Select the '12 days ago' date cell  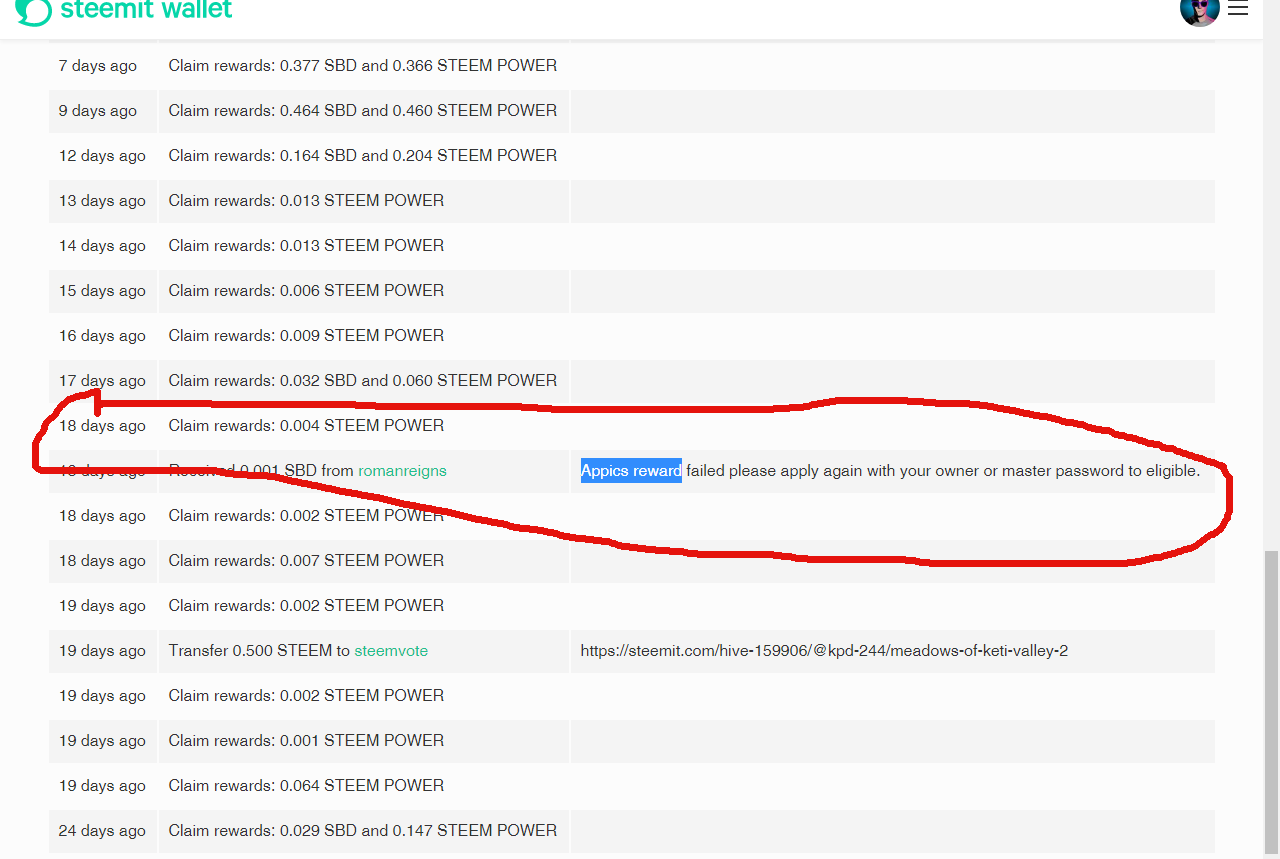coord(103,155)
